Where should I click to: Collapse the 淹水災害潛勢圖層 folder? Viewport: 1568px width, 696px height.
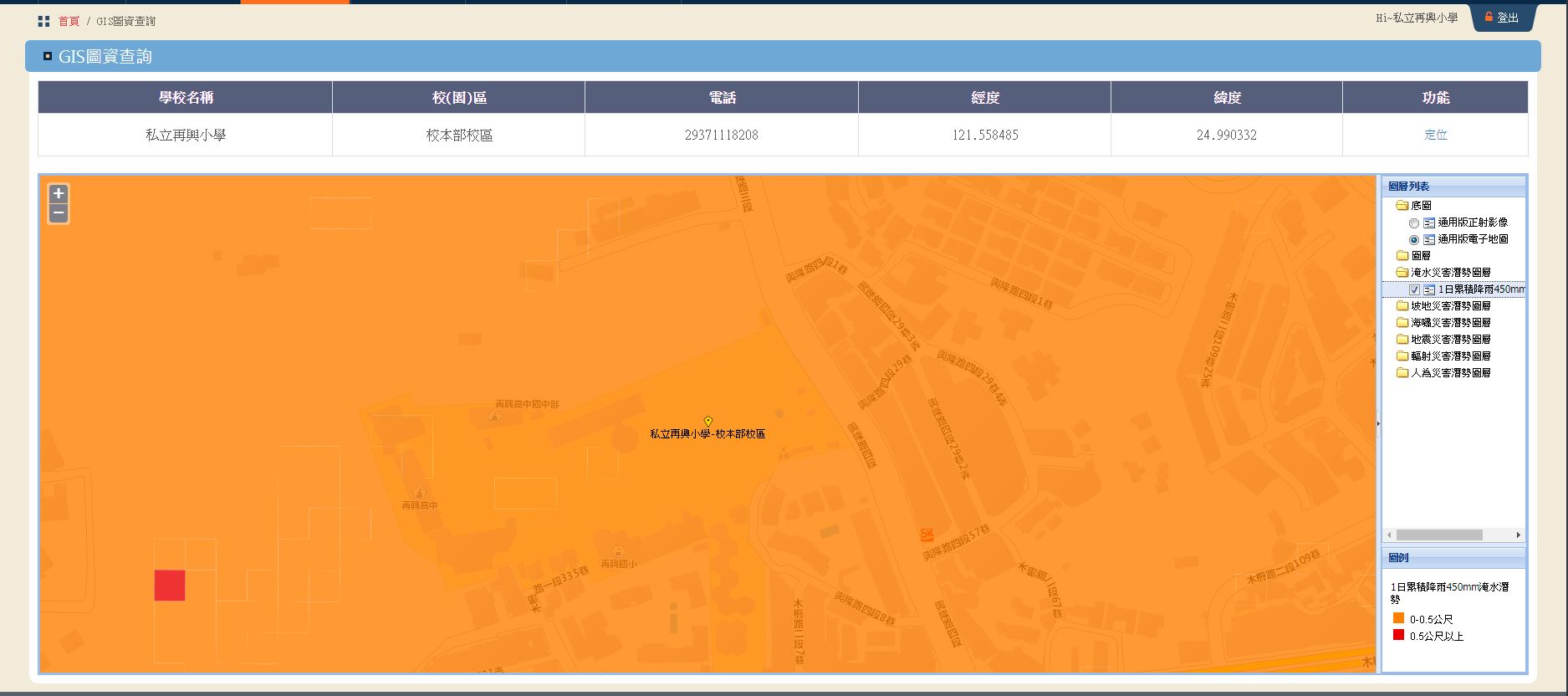(1402, 273)
